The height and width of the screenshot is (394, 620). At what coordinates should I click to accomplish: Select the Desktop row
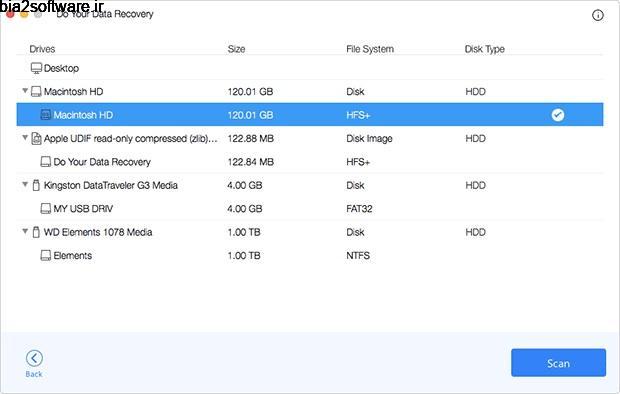[x=310, y=68]
